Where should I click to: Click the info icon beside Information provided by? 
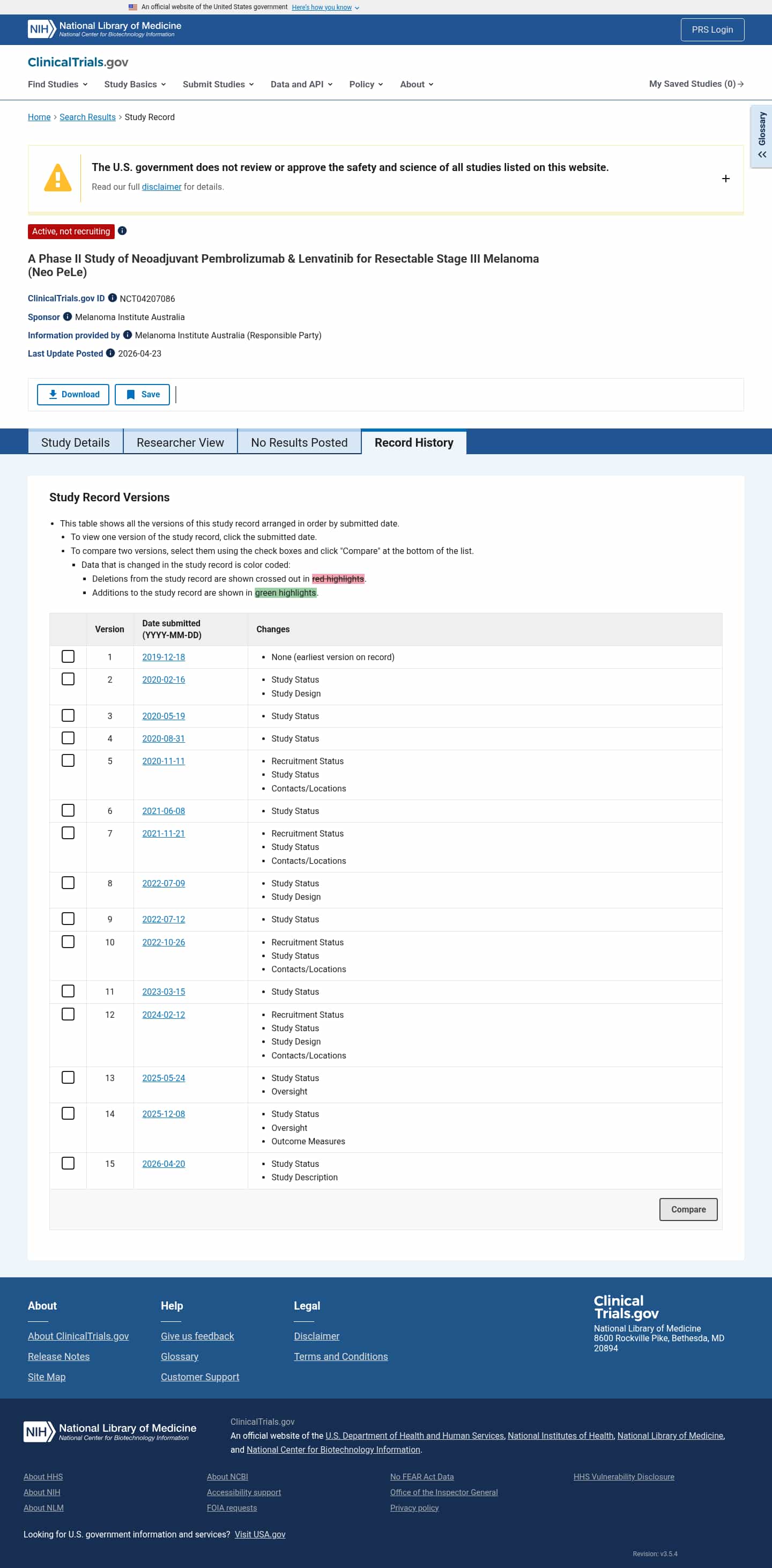tap(128, 335)
